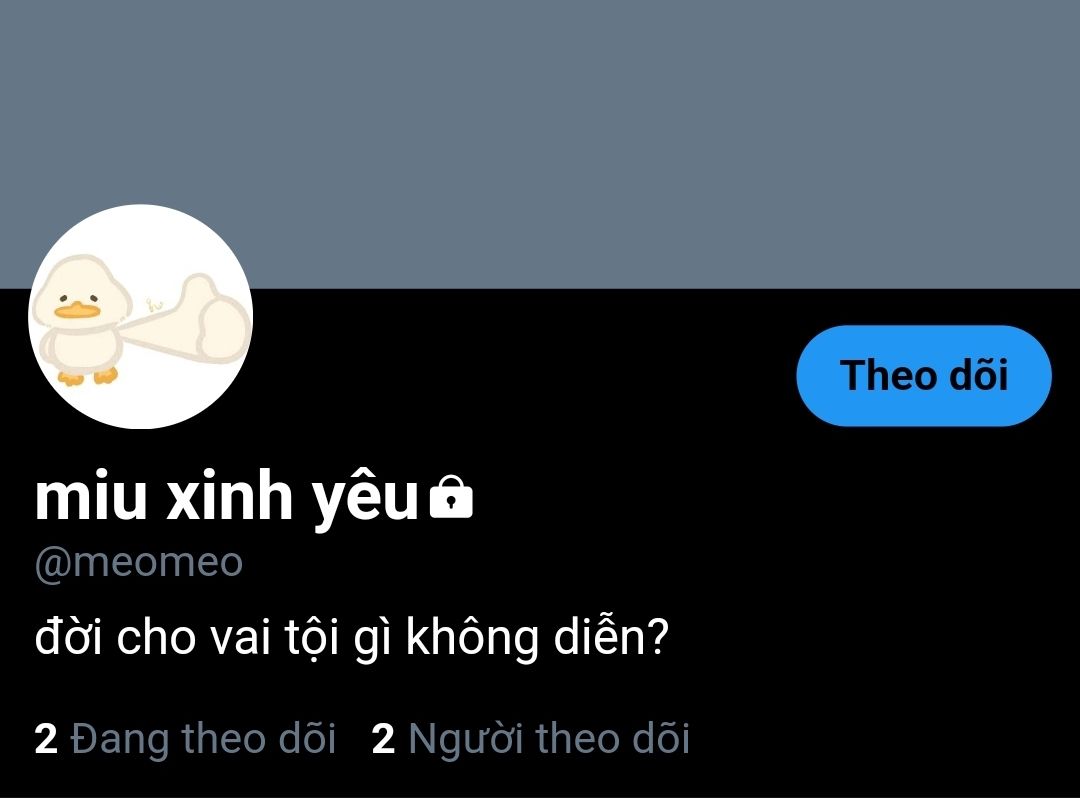Click the word dõi on follow button
This screenshot has height=798, width=1080.
pos(979,375)
